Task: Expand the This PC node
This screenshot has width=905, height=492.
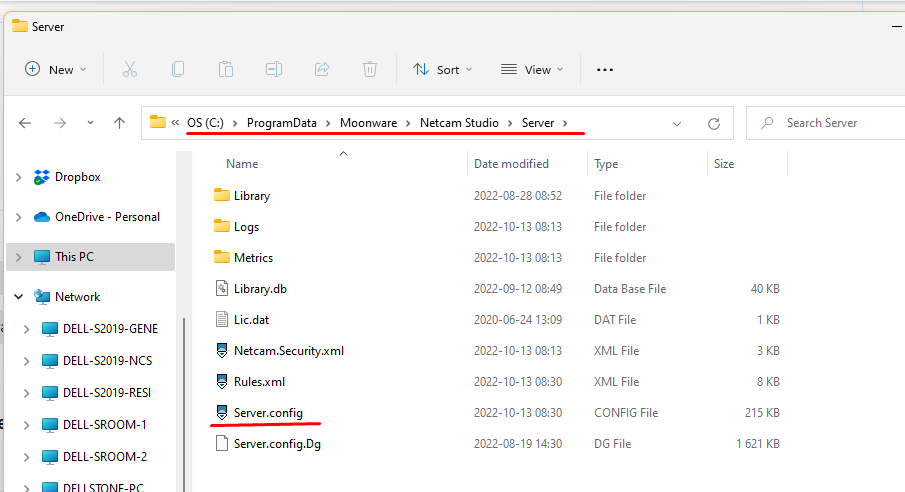Action: [18, 257]
